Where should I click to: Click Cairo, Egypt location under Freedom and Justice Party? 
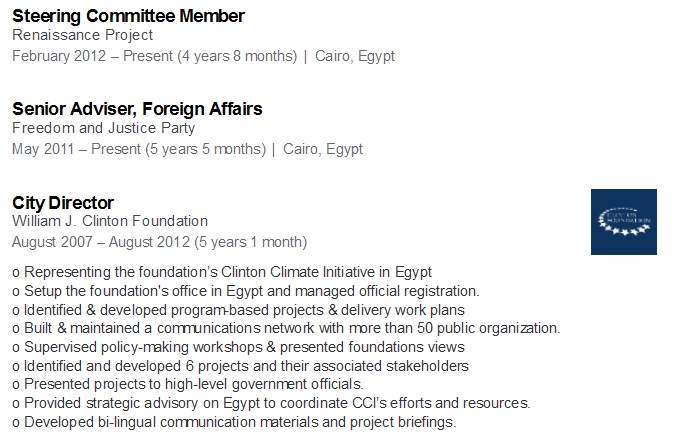click(323, 149)
